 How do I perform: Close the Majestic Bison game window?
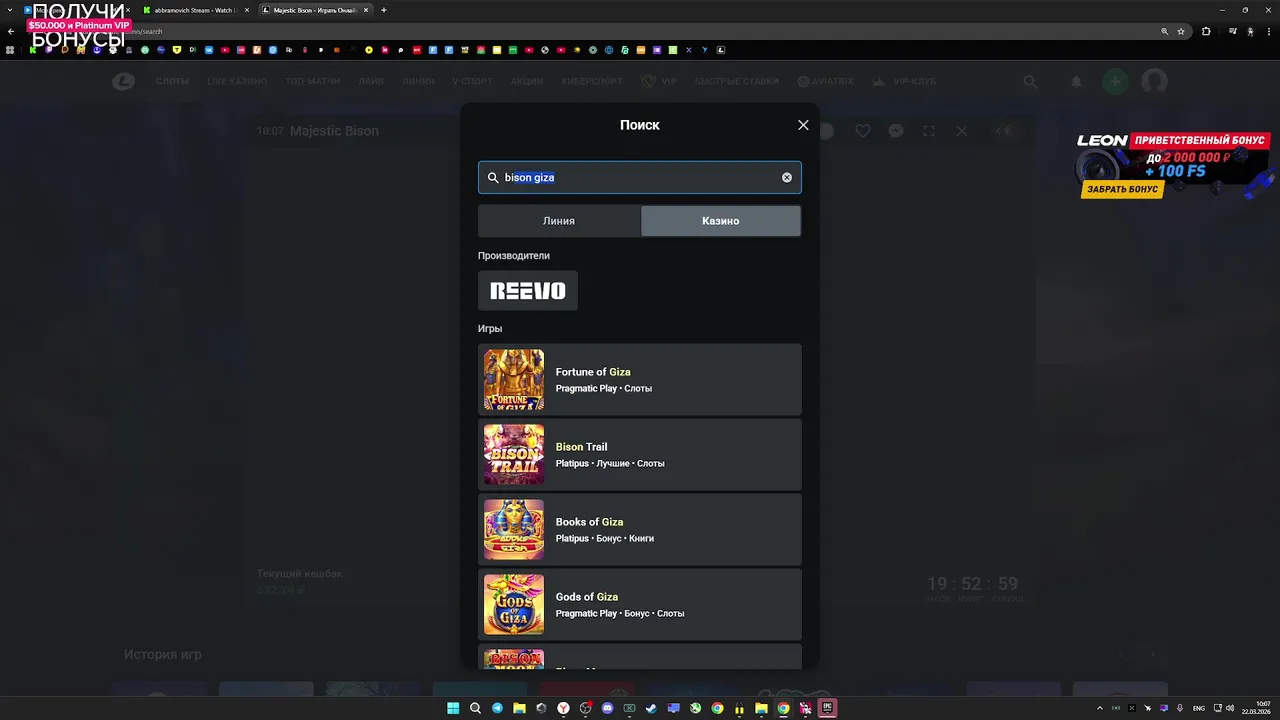coord(962,131)
